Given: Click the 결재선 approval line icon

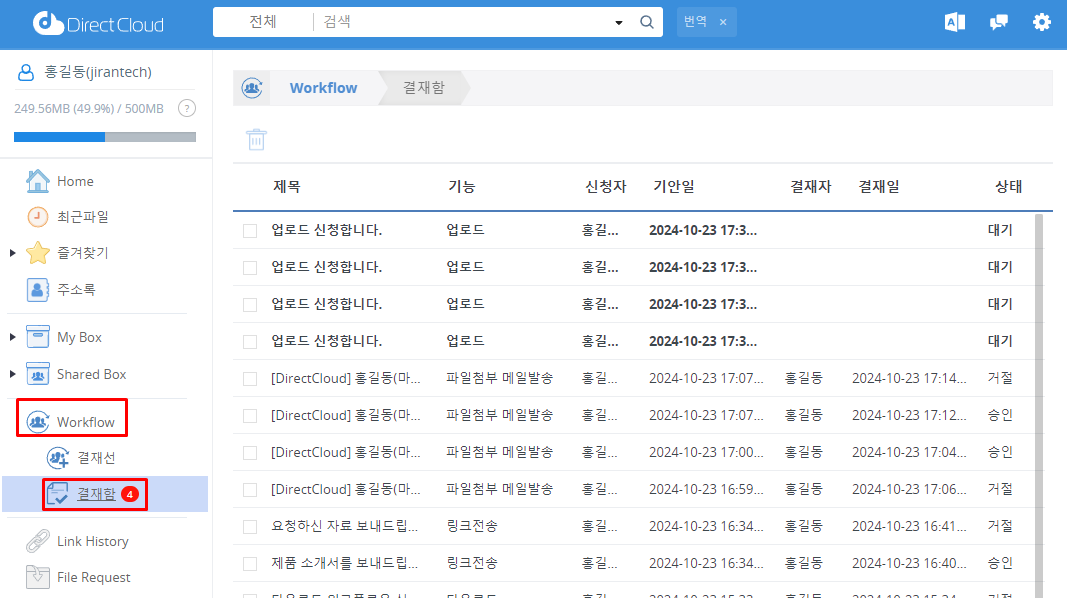Looking at the screenshot, I should click(58, 458).
